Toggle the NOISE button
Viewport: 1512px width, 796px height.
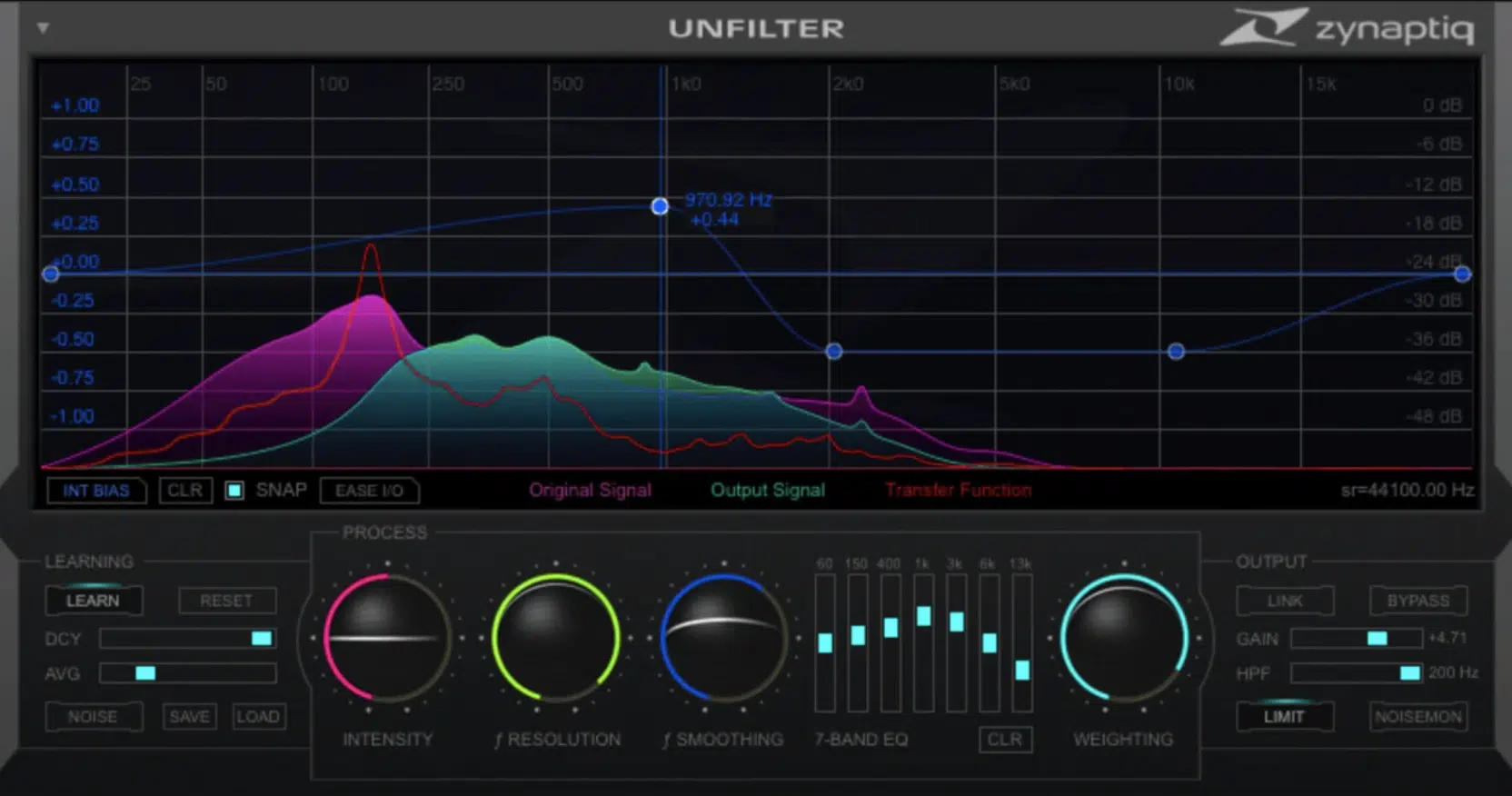click(93, 717)
